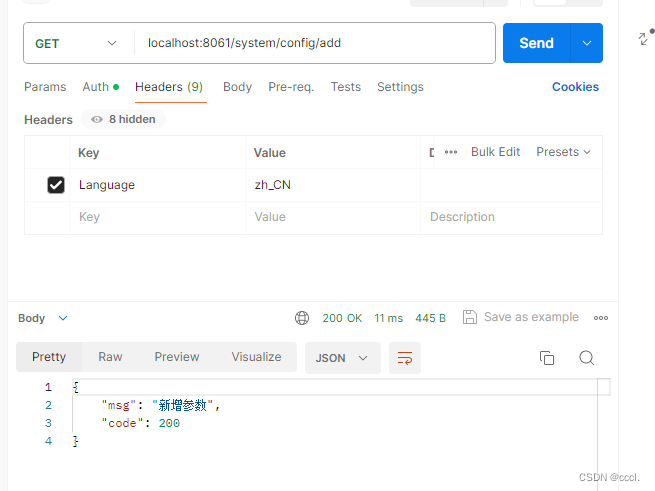Open the Tests tab

tap(346, 87)
